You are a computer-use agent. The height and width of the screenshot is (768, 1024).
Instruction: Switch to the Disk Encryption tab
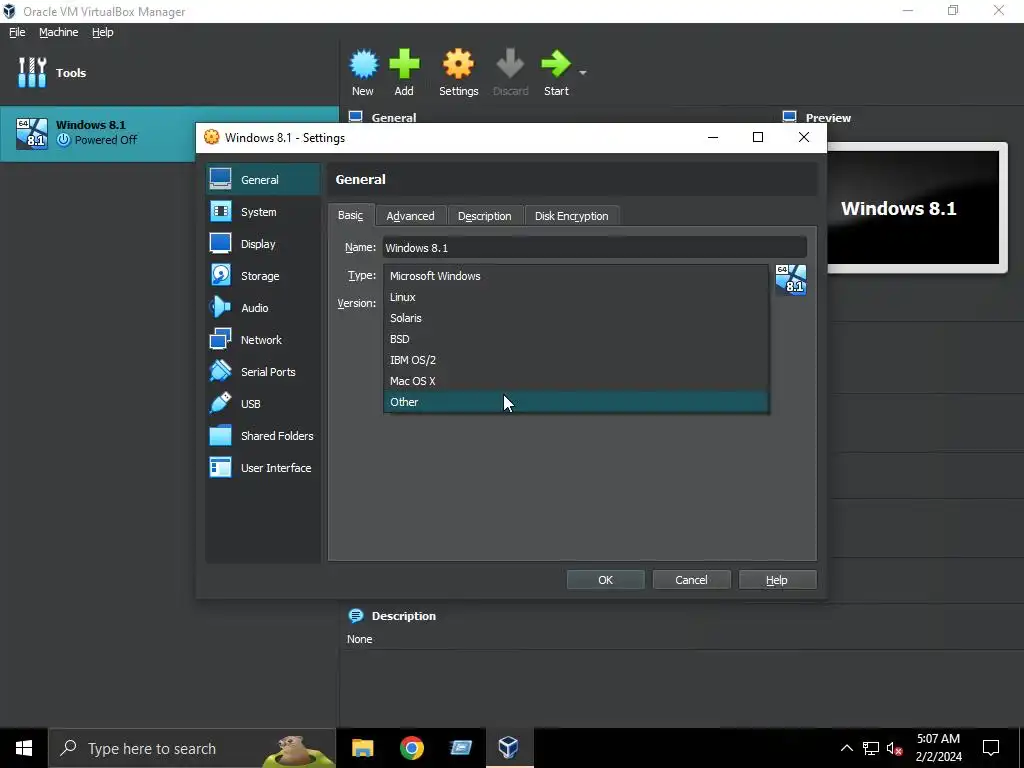[x=571, y=216]
